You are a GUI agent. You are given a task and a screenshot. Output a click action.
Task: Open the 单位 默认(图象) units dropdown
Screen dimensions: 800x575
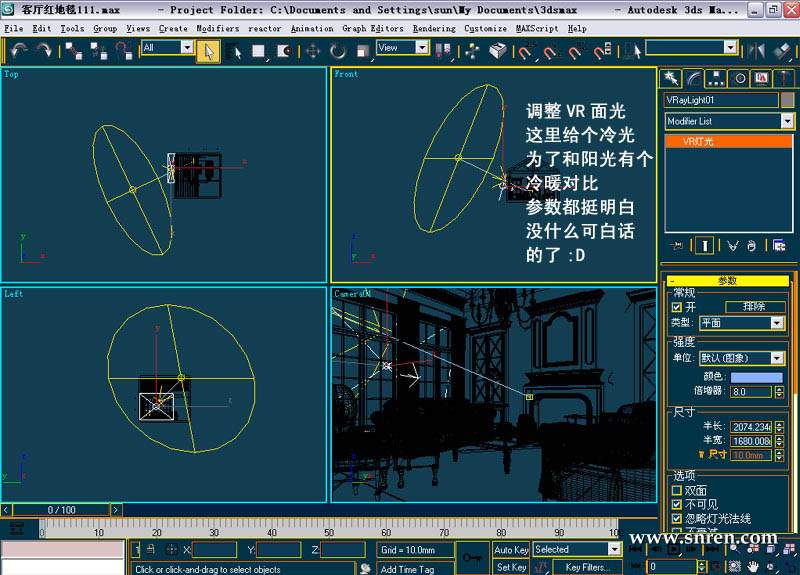pos(741,358)
